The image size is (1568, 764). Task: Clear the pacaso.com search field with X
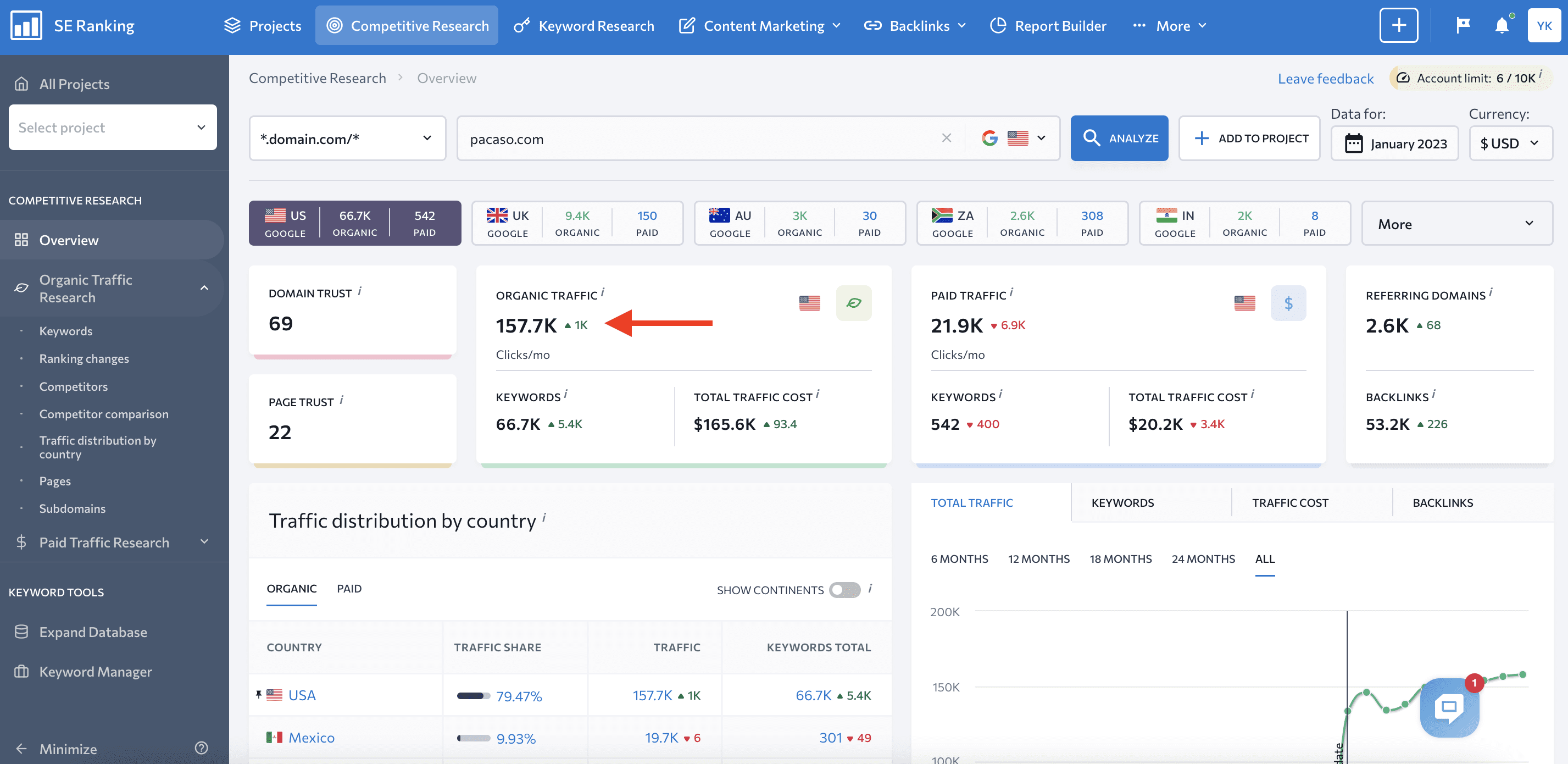947,138
